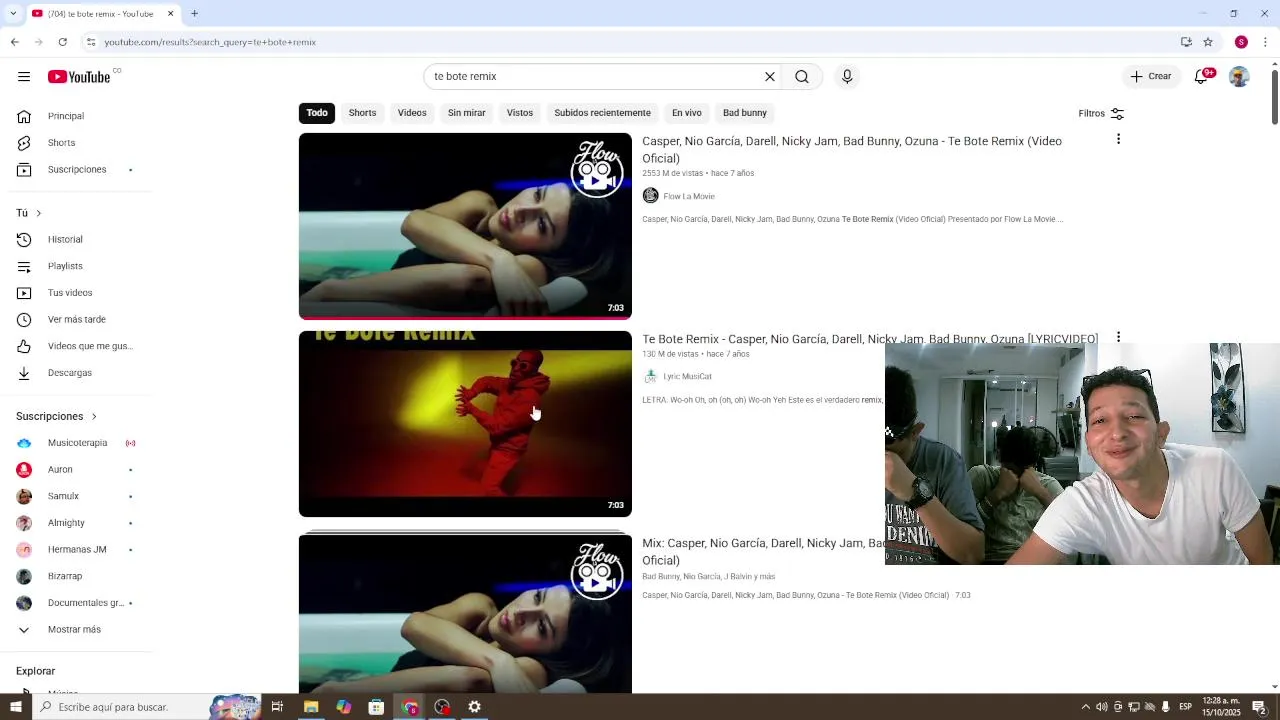Click the Crear button
The height and width of the screenshot is (720, 1280).
tap(1151, 77)
